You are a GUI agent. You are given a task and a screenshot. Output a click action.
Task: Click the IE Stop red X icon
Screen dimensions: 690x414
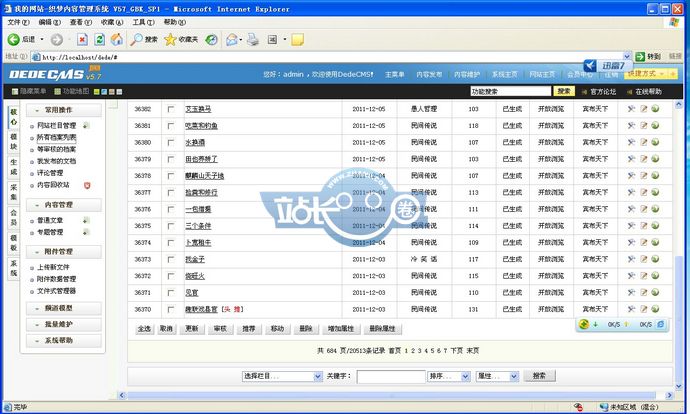click(82, 40)
